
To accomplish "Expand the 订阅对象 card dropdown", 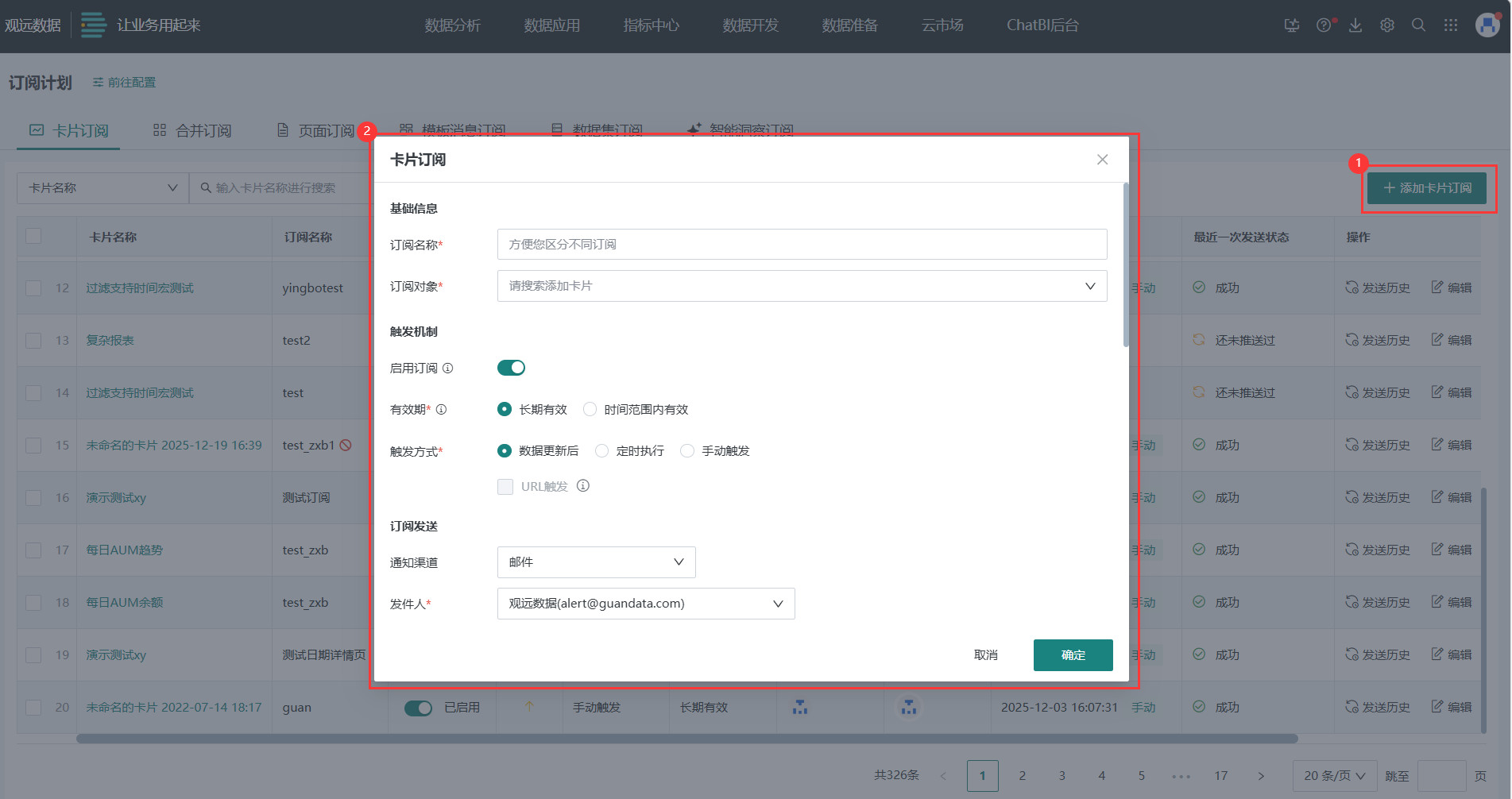I will pyautogui.click(x=802, y=286).
